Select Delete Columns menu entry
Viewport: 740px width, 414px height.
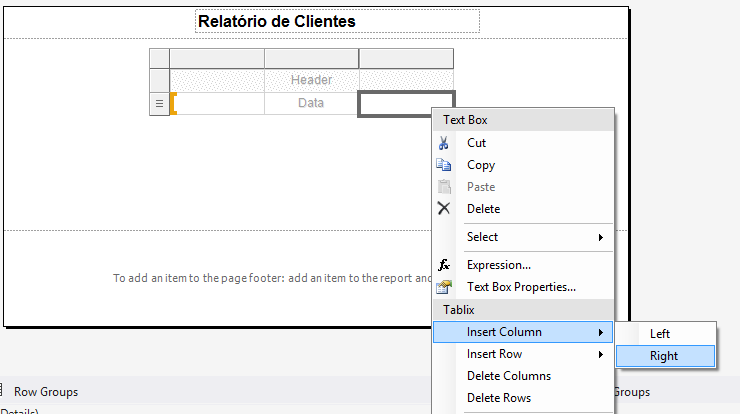(x=509, y=376)
